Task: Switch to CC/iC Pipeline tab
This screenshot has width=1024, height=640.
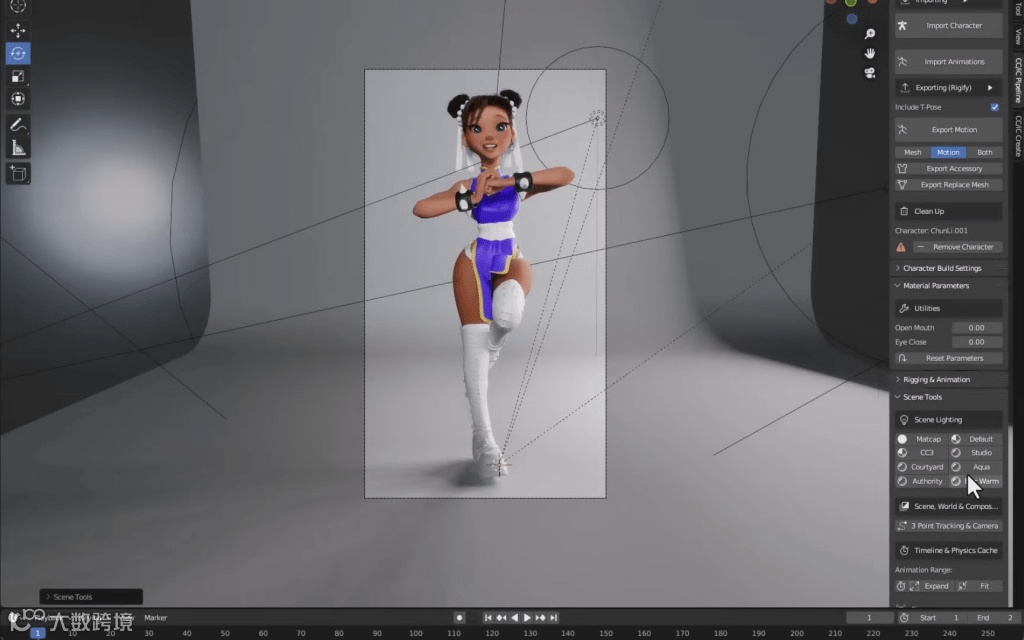Action: [x=1017, y=80]
